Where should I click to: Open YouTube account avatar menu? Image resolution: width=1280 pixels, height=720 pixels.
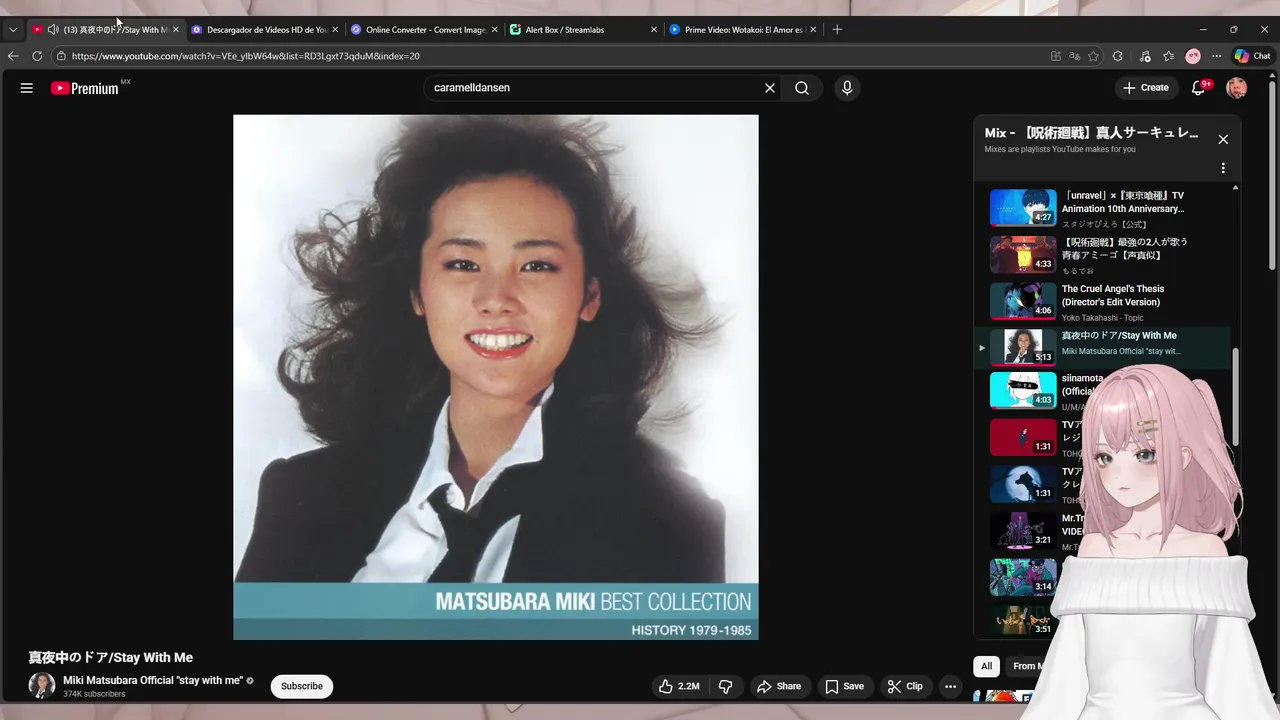pyautogui.click(x=1237, y=88)
